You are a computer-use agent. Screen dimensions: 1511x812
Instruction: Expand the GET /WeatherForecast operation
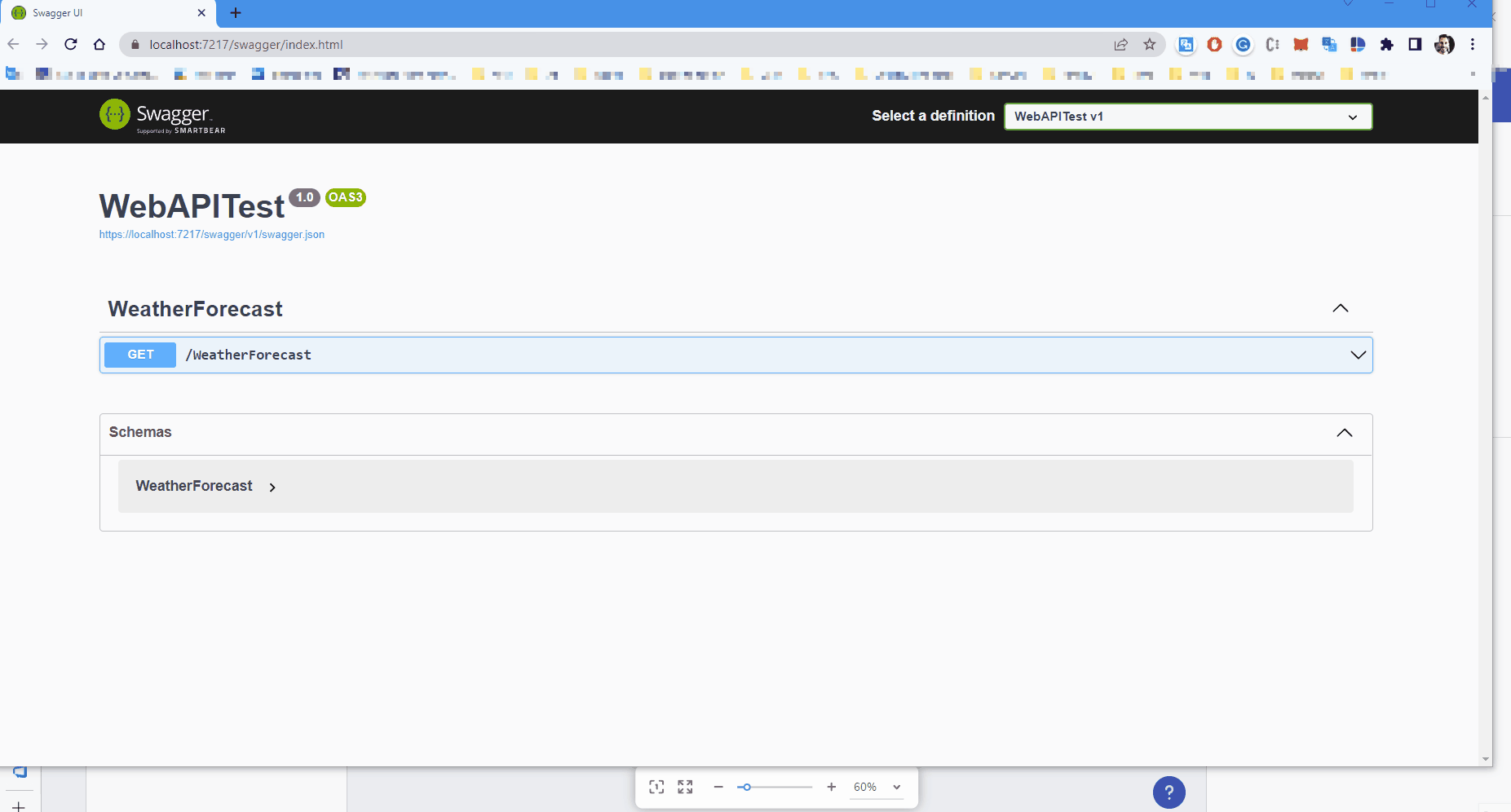point(1358,355)
